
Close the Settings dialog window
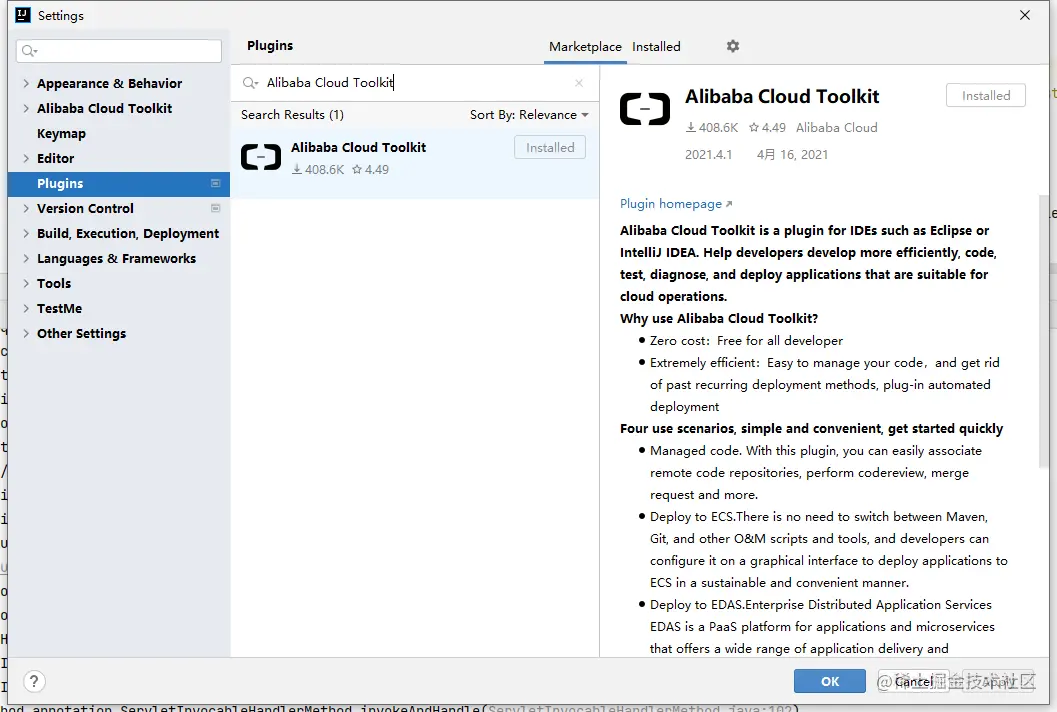tap(1025, 15)
